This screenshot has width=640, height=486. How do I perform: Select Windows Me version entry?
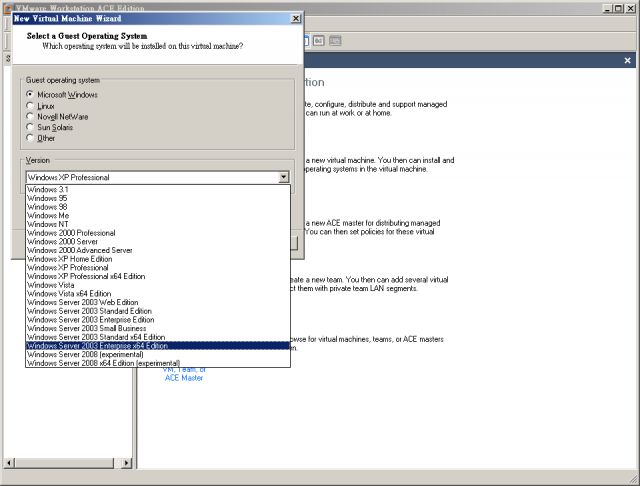pyautogui.click(x=158, y=215)
